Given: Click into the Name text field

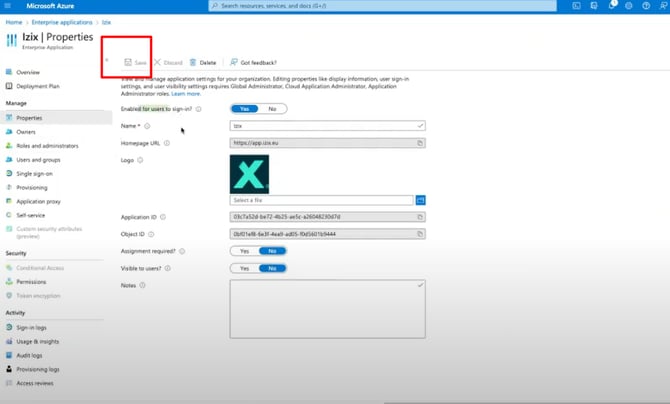Looking at the screenshot, I should 327,126.
